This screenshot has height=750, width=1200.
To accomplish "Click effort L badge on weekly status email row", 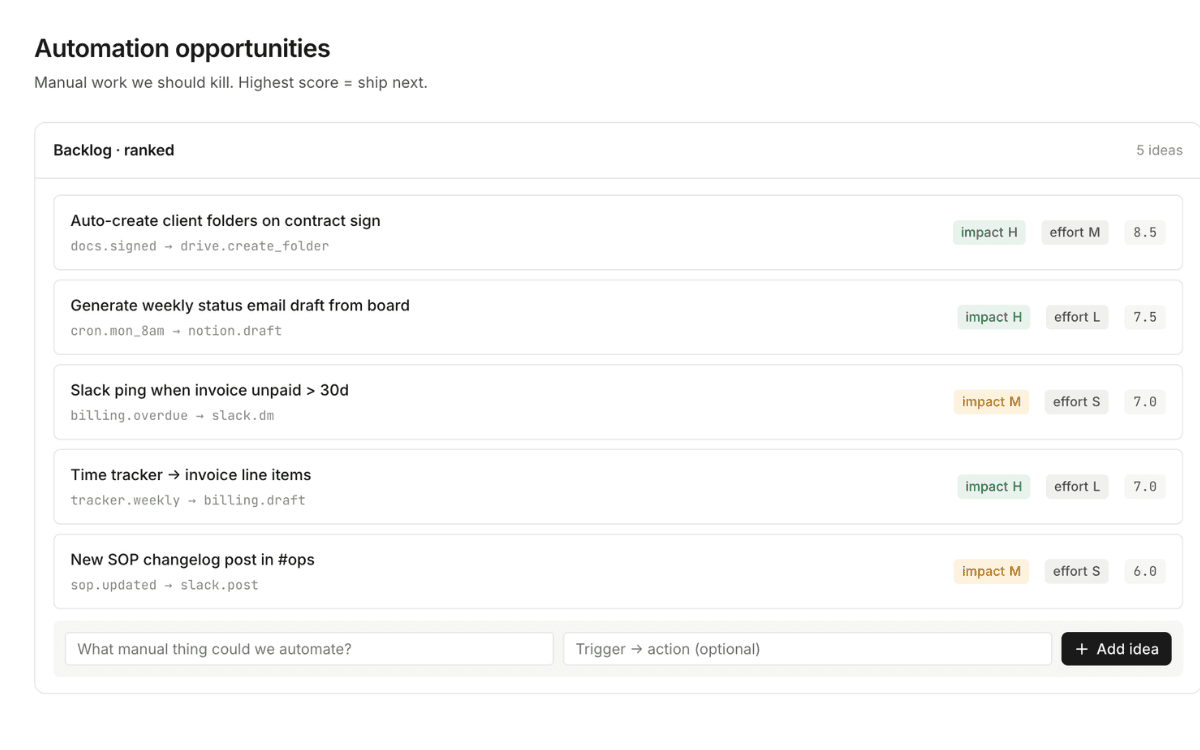I will [1077, 318].
